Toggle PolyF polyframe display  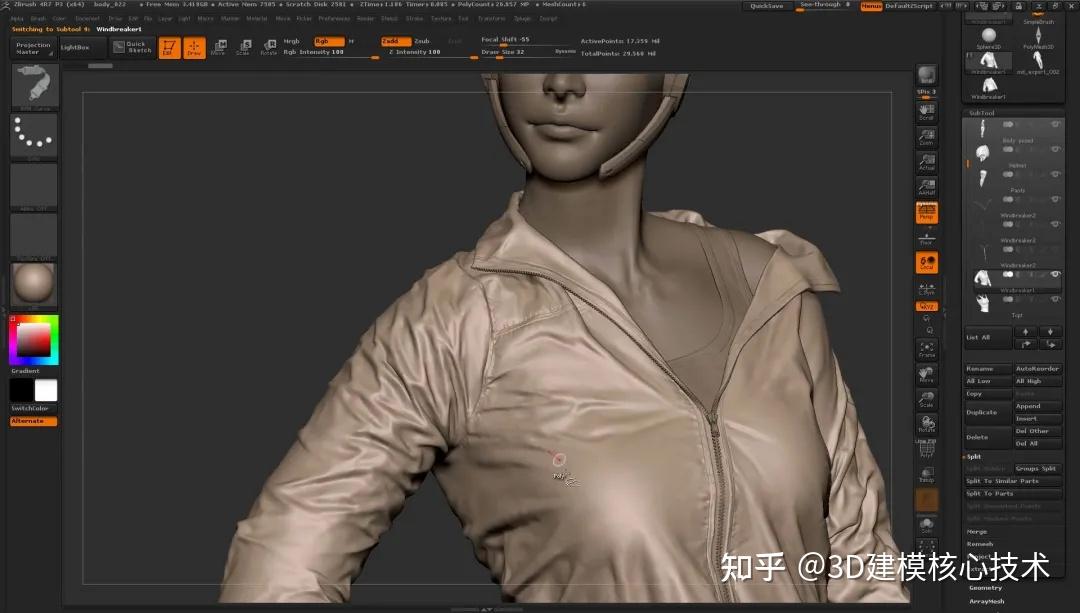pos(926,449)
